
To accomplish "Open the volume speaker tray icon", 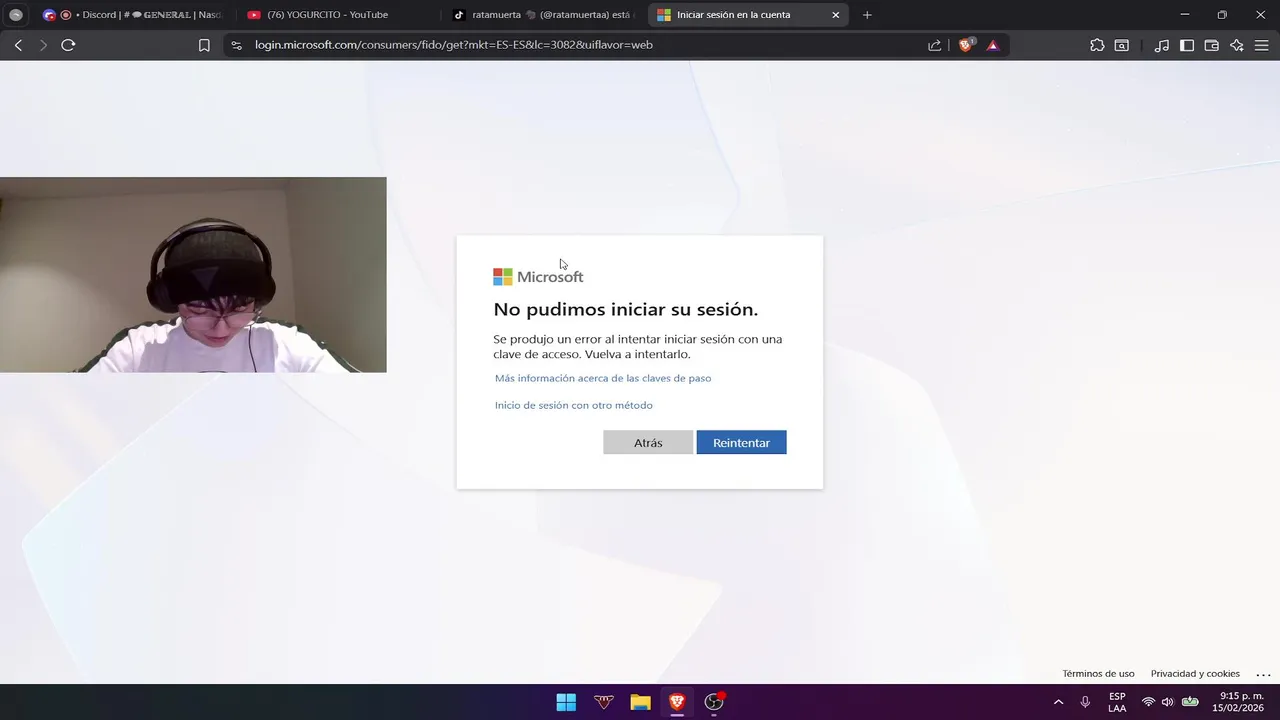I will click(x=1167, y=702).
